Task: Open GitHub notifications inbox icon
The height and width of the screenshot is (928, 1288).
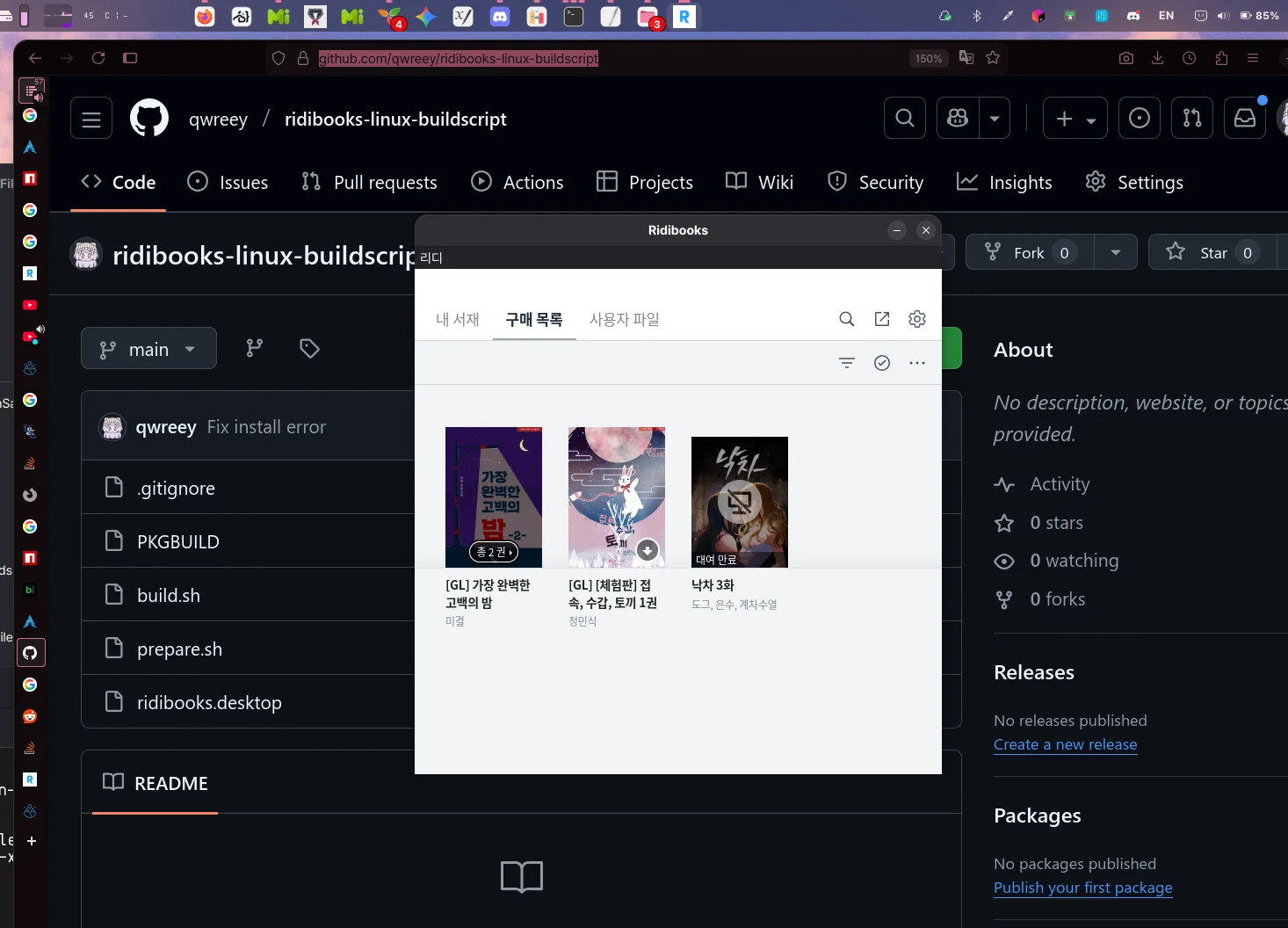Action: pos(1244,119)
